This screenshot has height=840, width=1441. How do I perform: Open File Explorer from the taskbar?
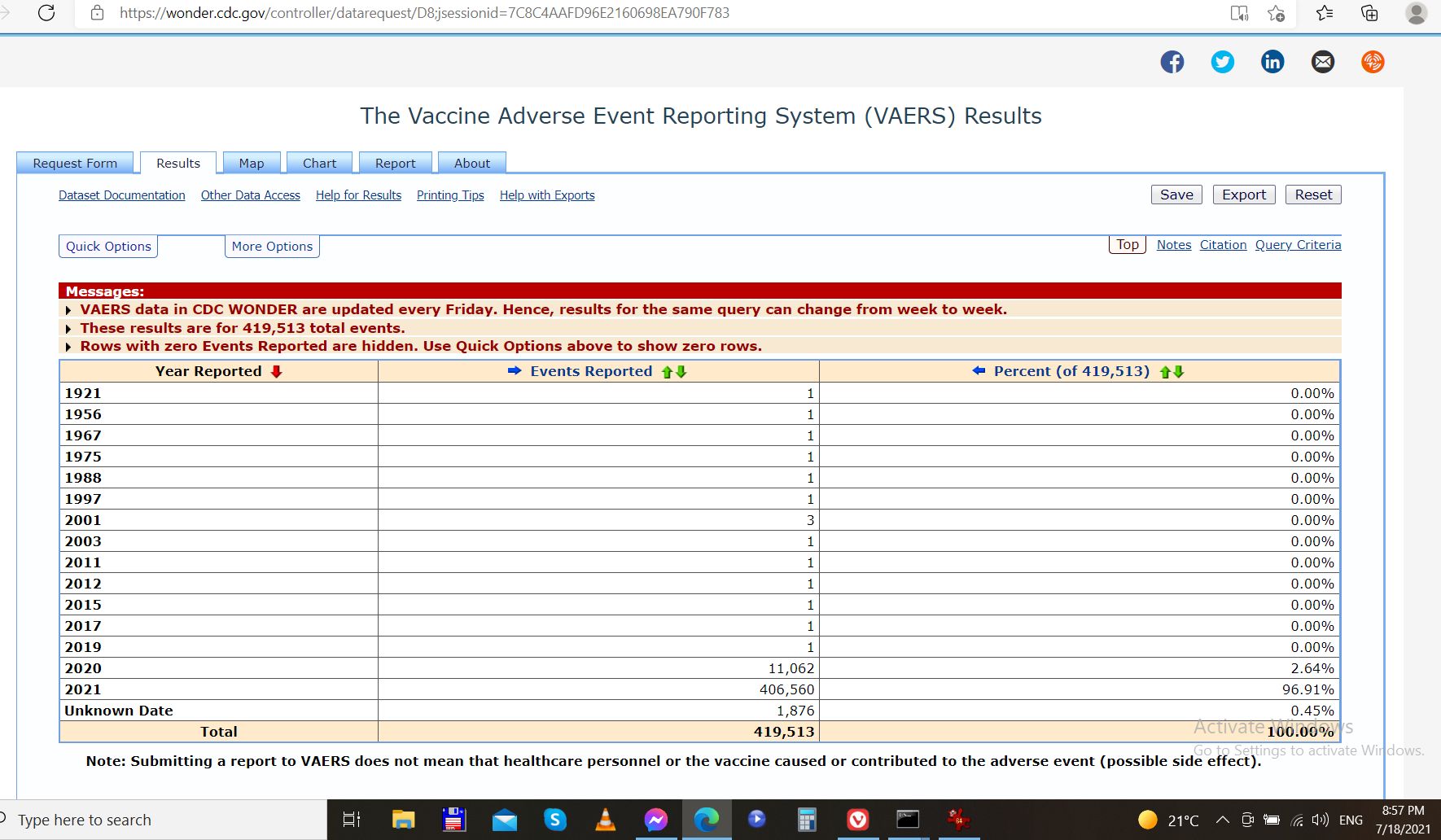[403, 820]
